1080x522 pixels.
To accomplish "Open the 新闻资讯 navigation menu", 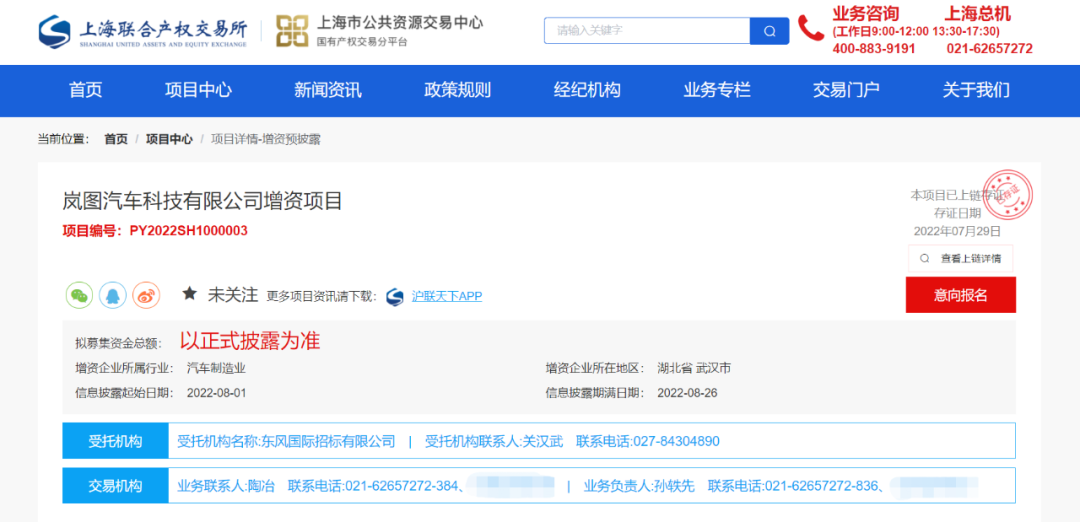I will [328, 90].
